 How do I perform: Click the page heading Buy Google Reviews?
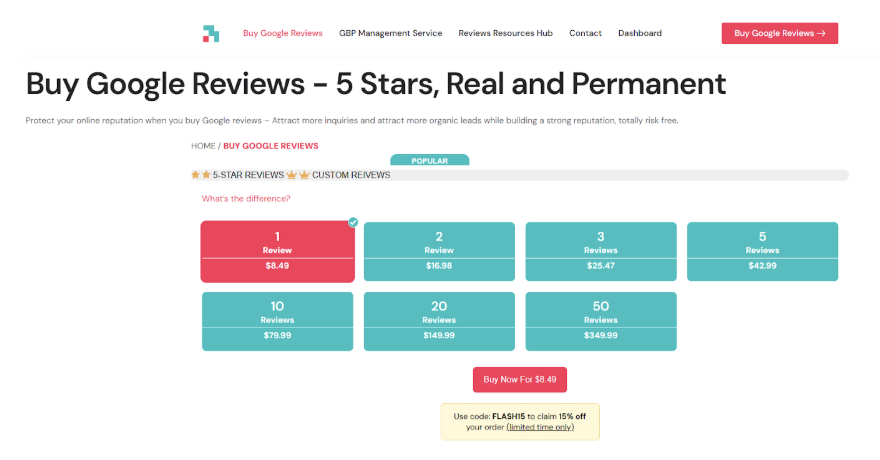[x=375, y=84]
